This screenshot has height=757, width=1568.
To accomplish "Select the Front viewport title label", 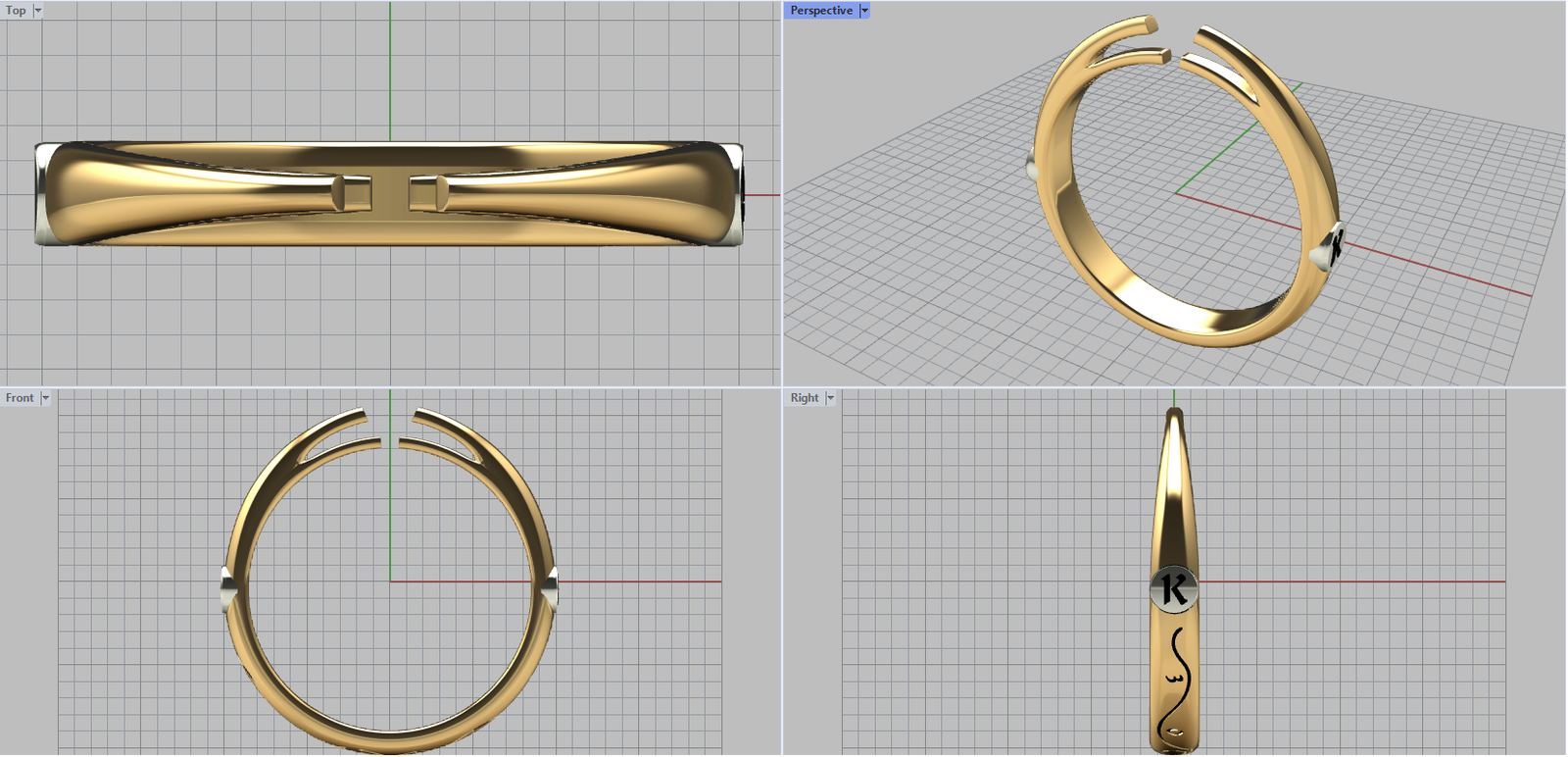I will [x=20, y=398].
